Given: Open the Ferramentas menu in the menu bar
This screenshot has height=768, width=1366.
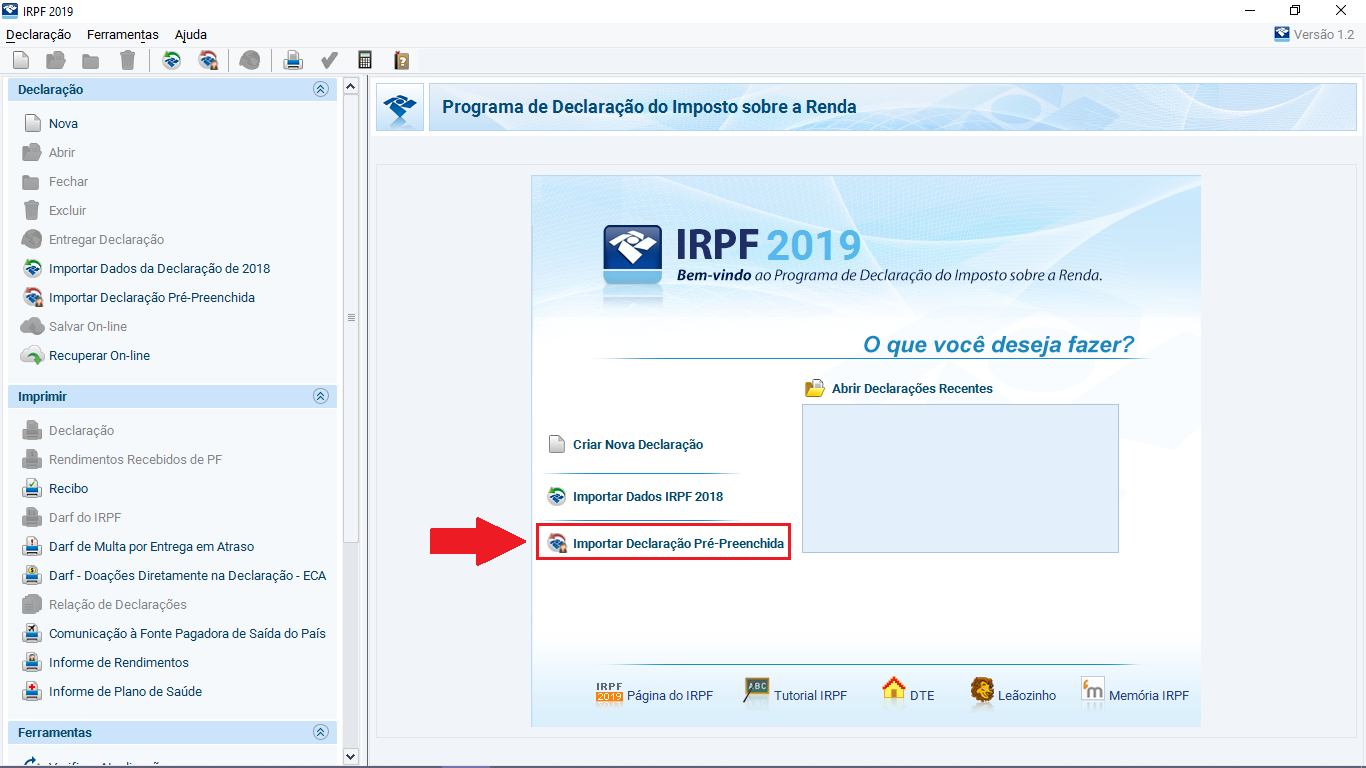Looking at the screenshot, I should (x=122, y=34).
